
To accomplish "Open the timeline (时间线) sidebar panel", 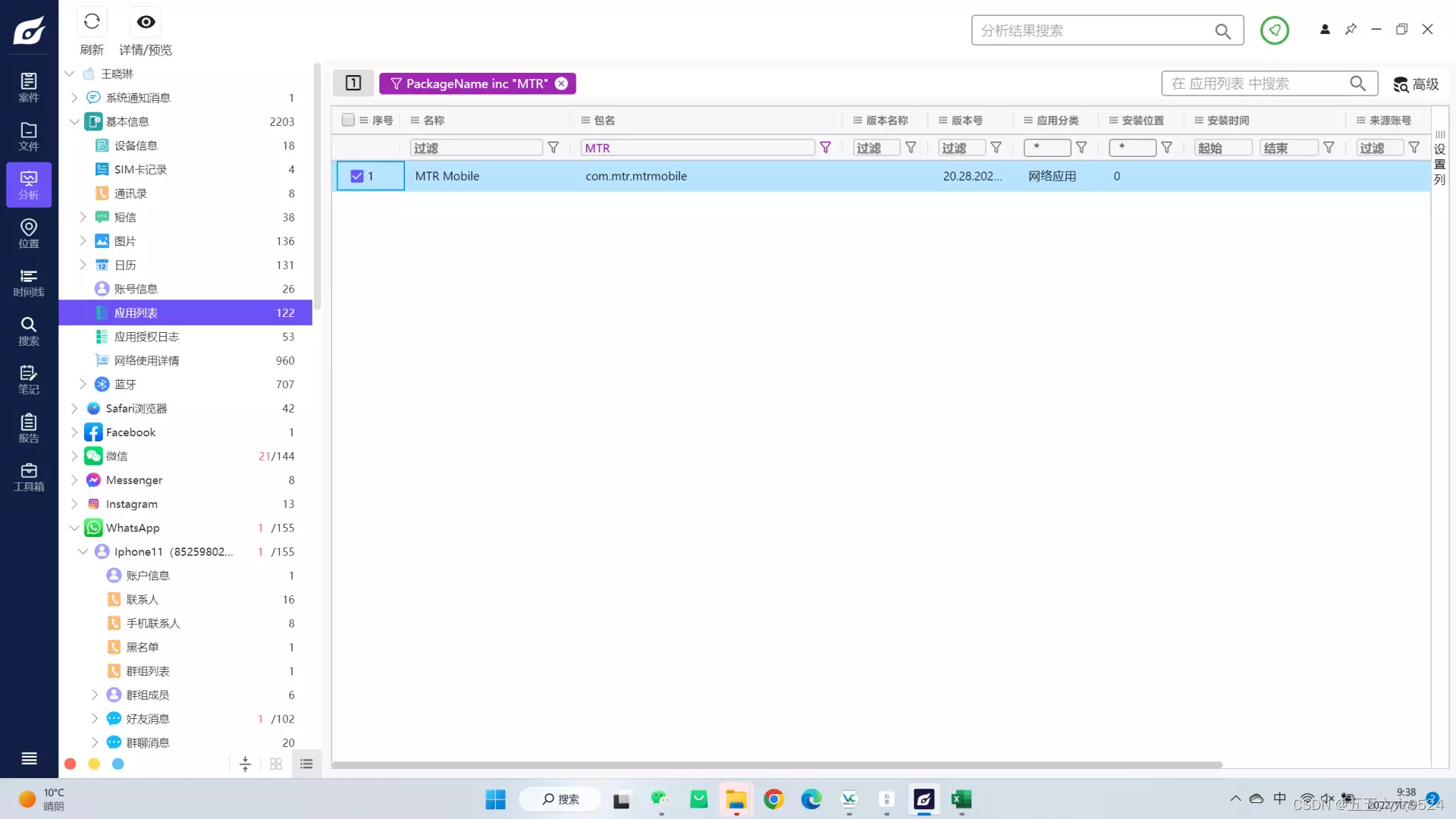I will (29, 282).
